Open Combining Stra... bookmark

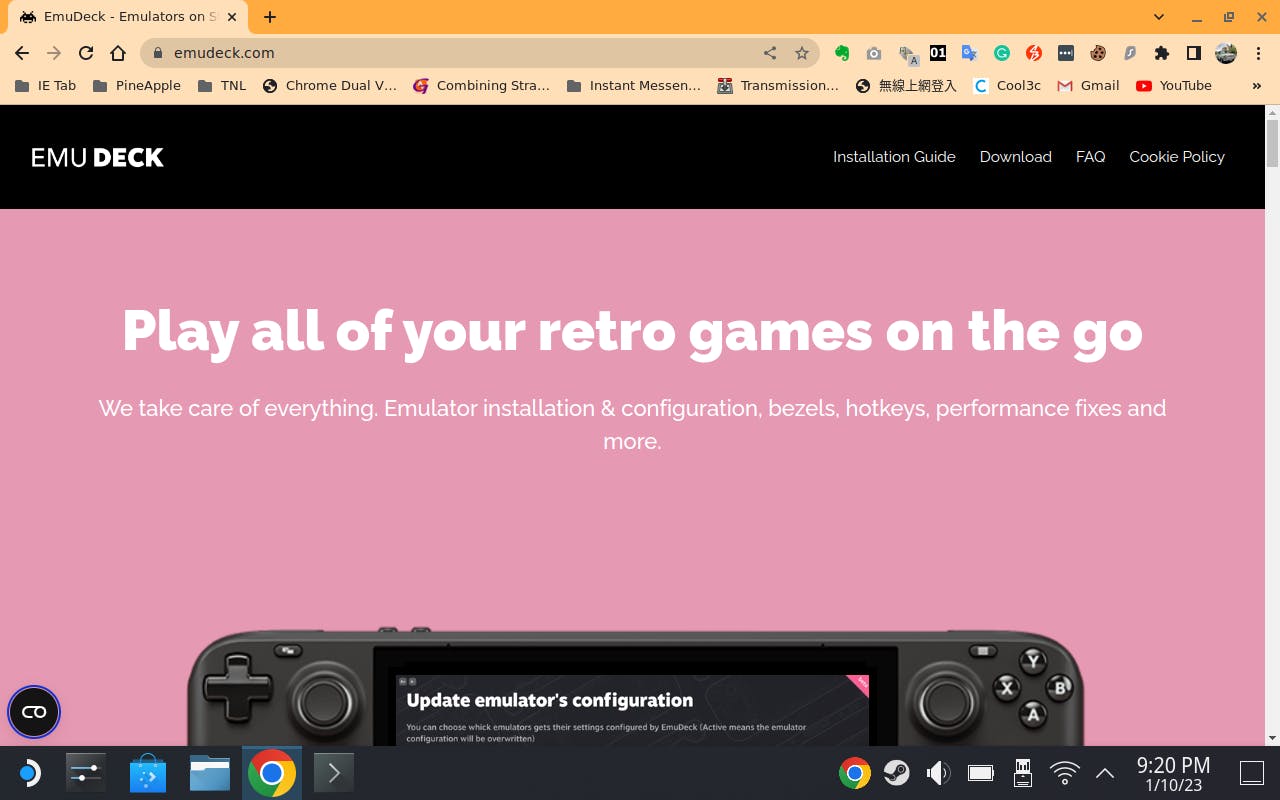pos(482,86)
